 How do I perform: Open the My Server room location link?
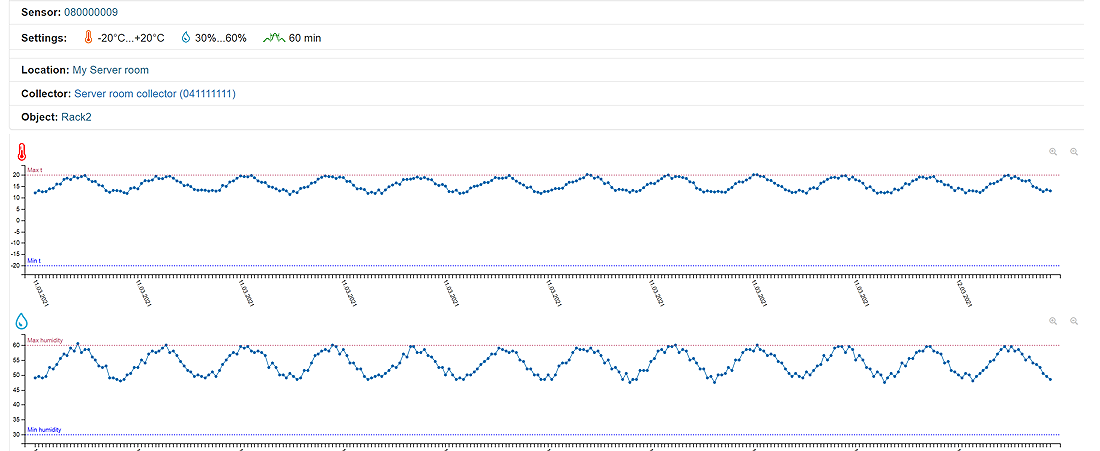(x=110, y=70)
